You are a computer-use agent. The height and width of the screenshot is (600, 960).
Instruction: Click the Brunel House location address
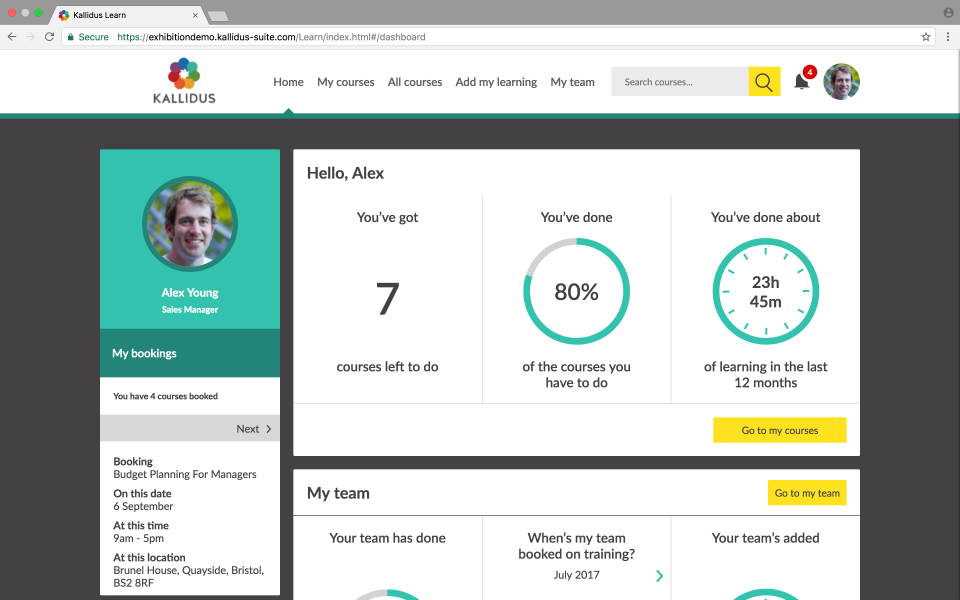tap(189, 577)
